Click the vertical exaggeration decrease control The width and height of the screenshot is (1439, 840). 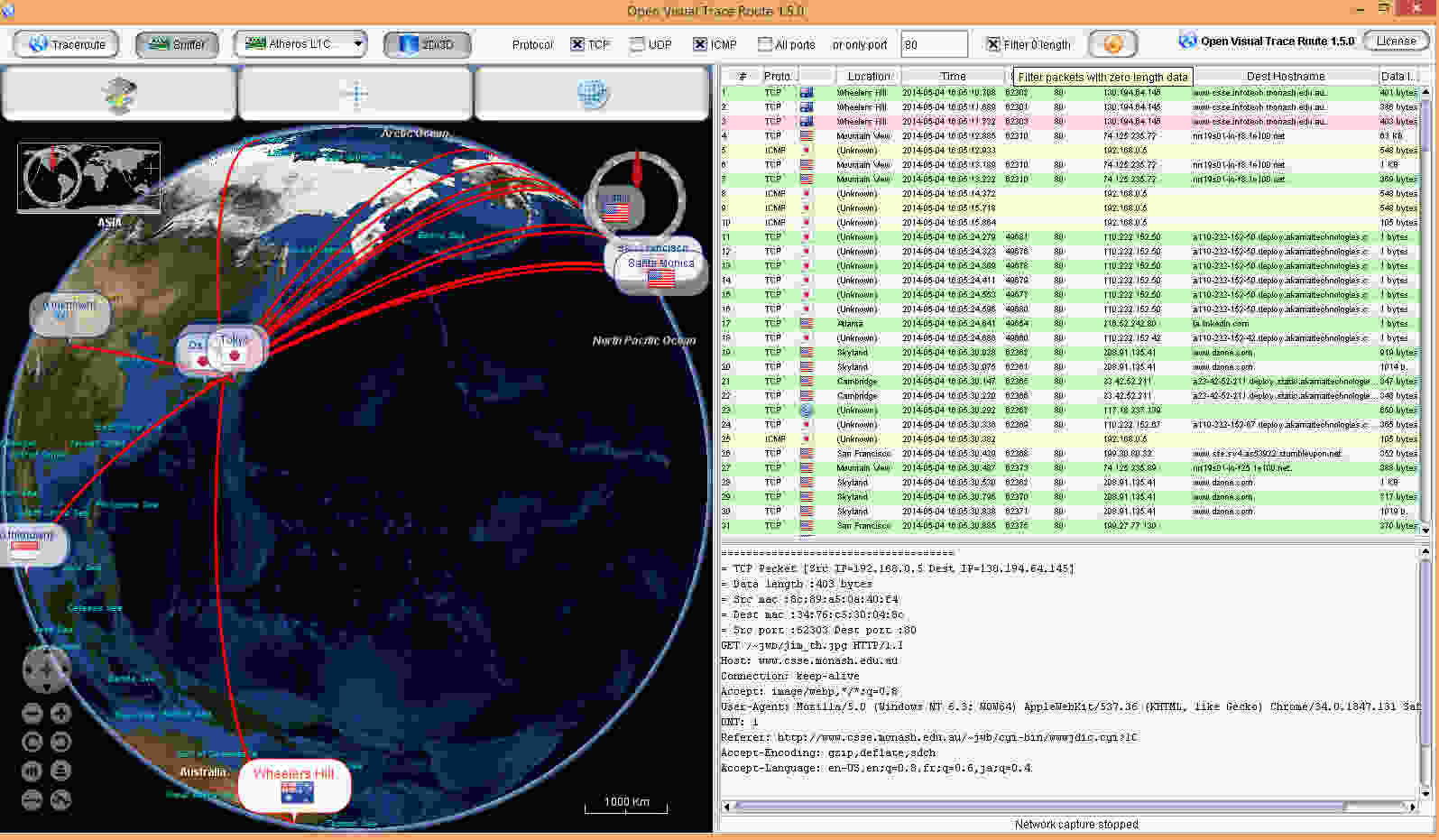(32, 800)
